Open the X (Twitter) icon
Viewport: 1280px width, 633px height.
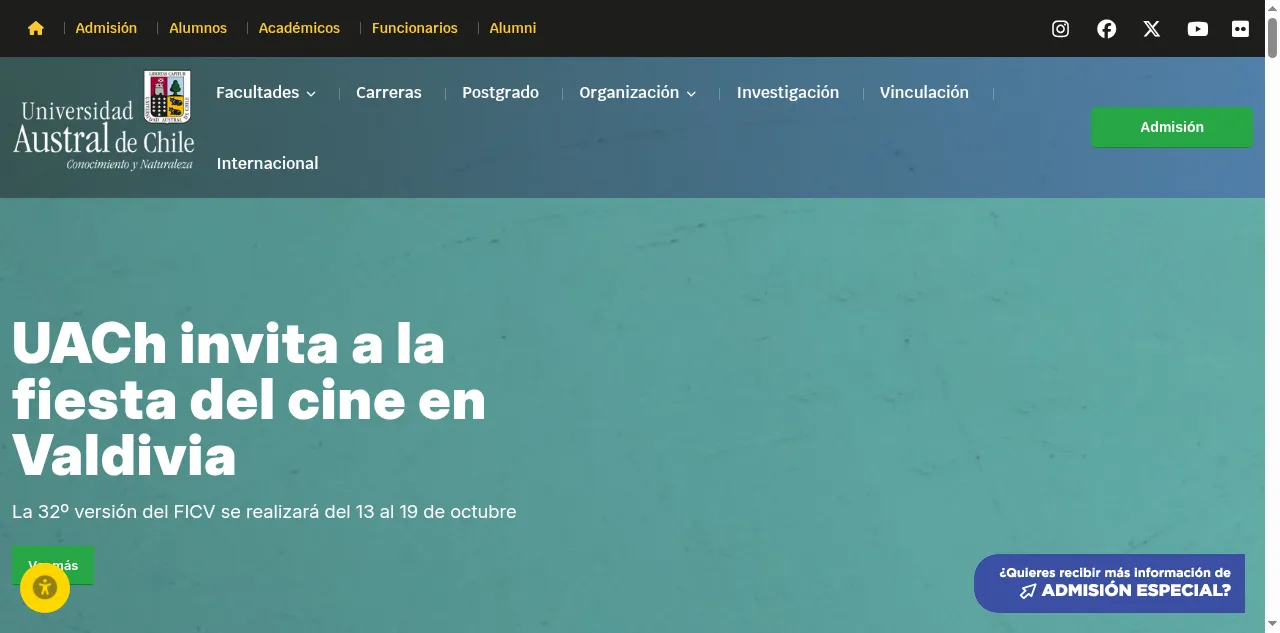pyautogui.click(x=1152, y=29)
